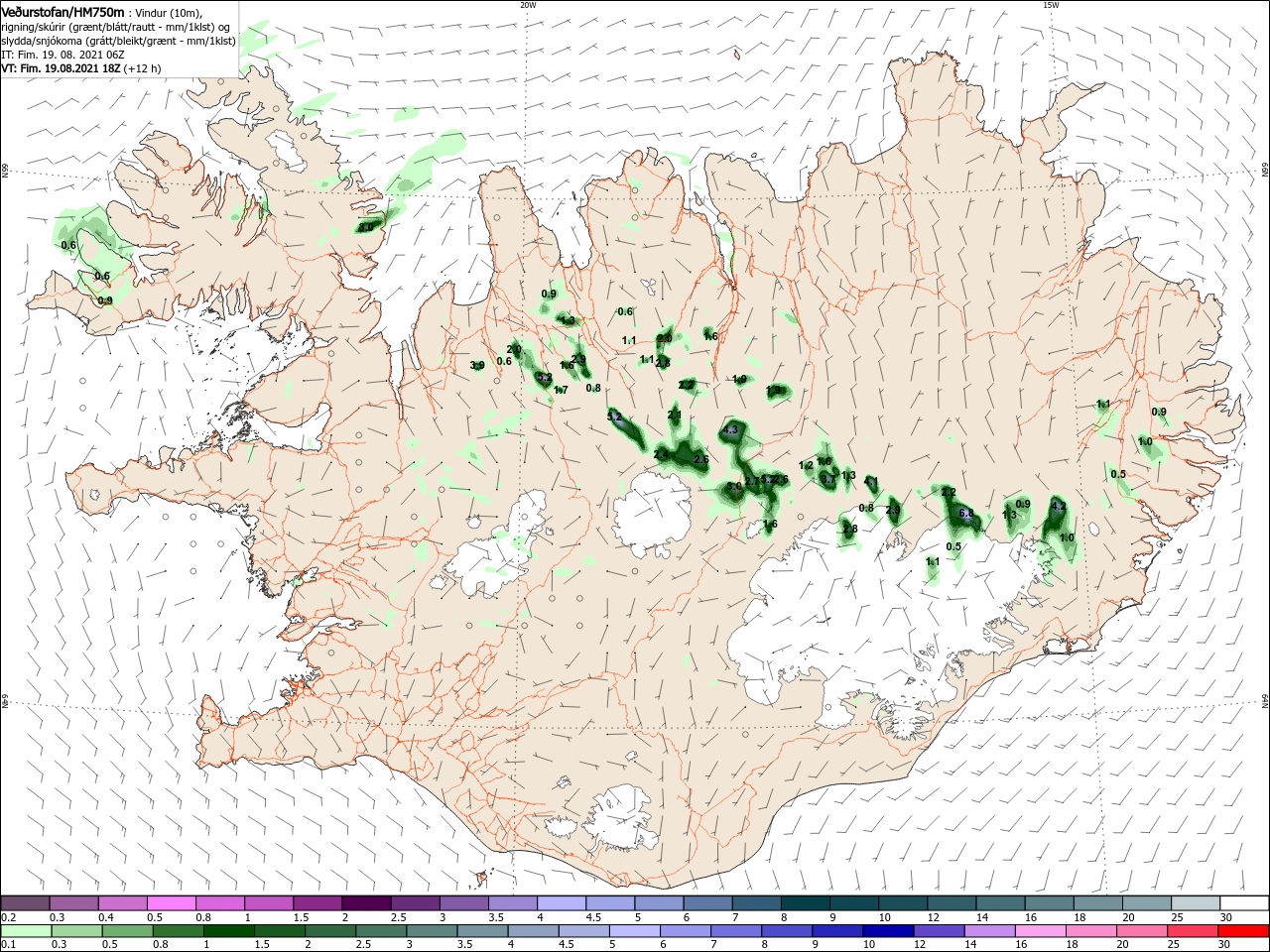Click the 1.7 precipitation label
The width and height of the screenshot is (1270, 952).
coord(561,391)
